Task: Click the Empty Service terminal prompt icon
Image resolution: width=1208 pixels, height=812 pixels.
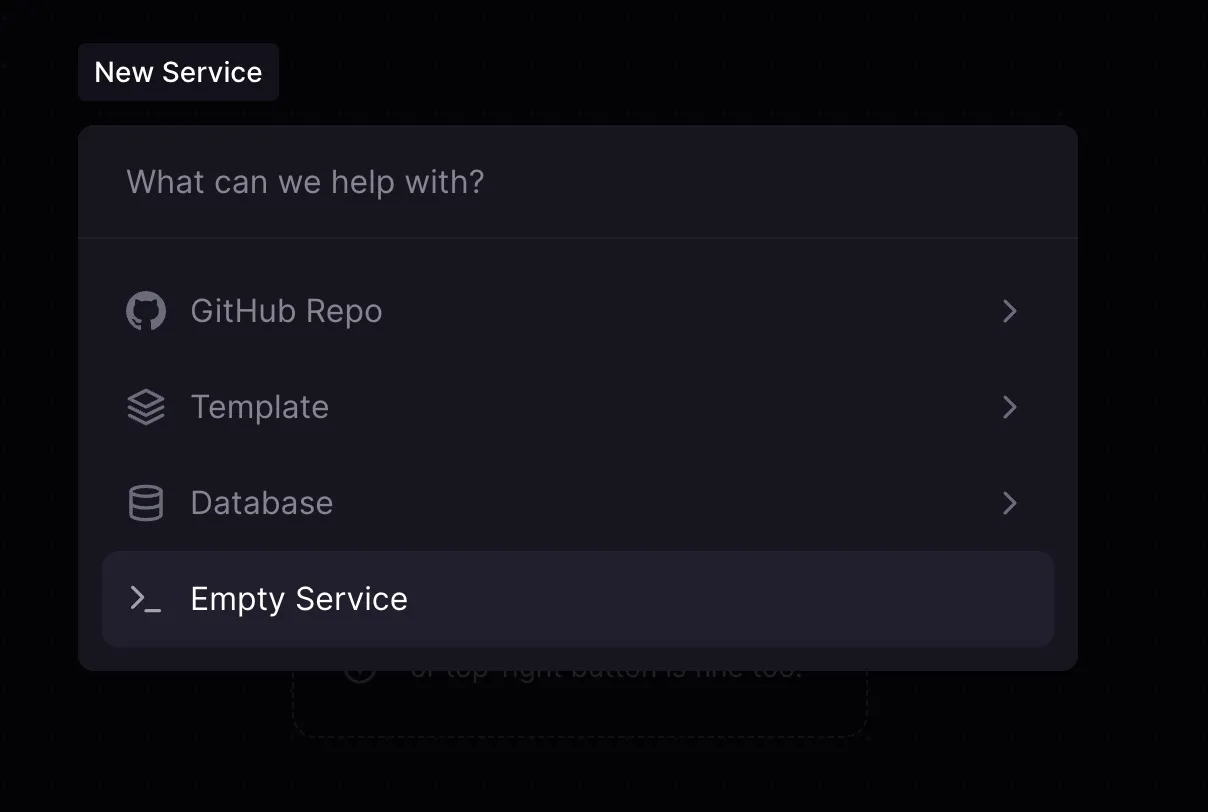Action: coord(146,599)
